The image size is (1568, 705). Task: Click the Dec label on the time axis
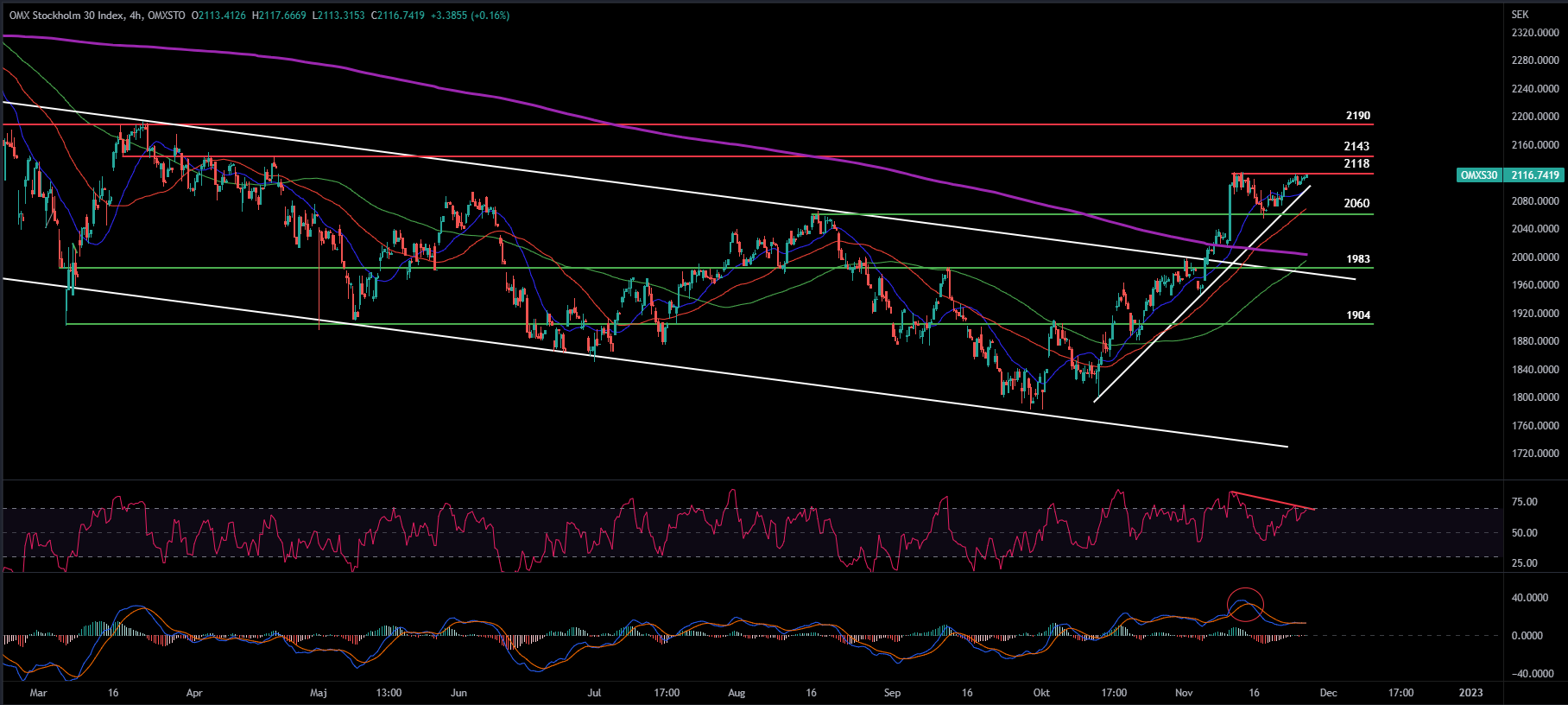click(1328, 693)
